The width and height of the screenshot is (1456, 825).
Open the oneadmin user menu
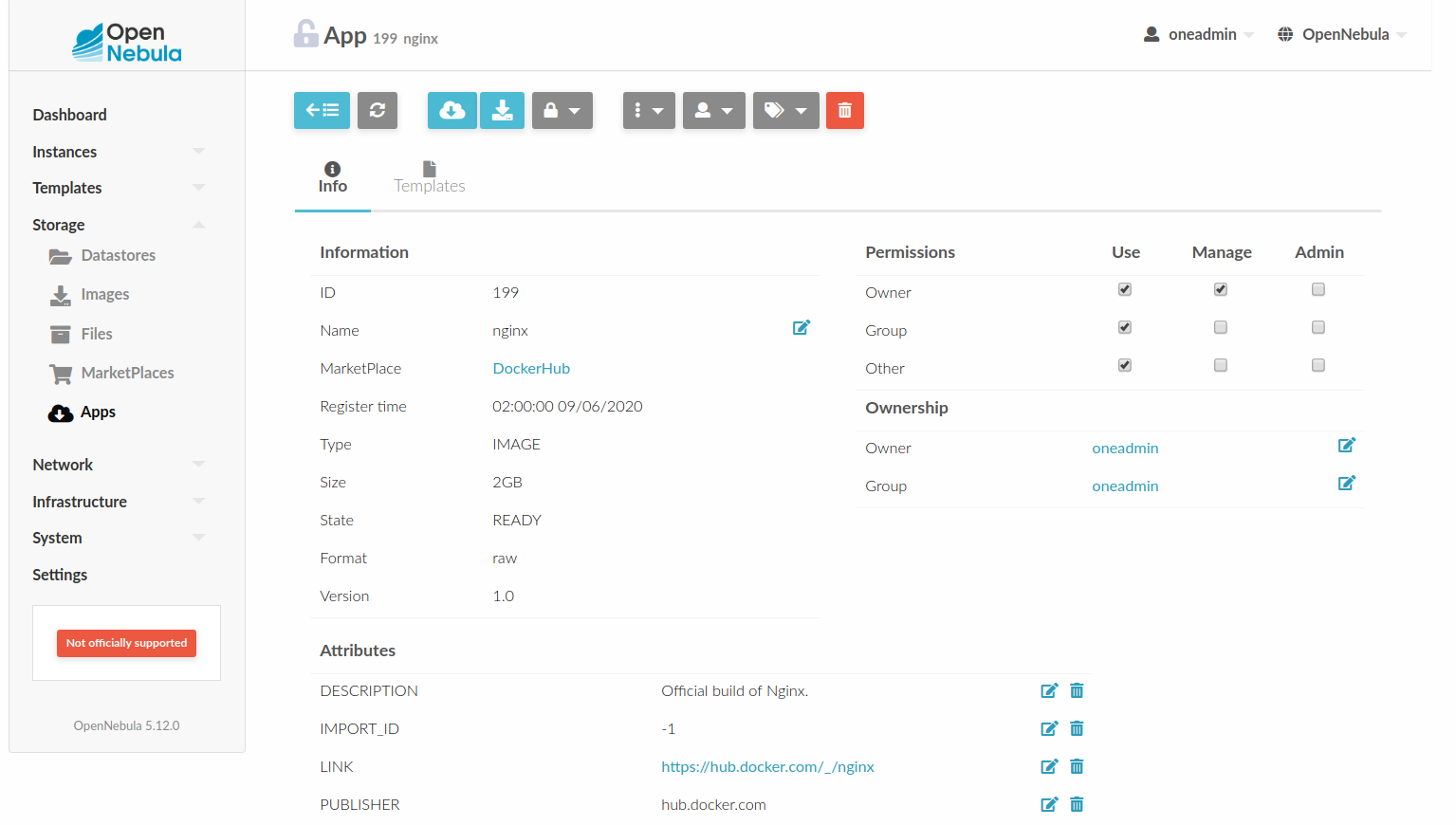1199,34
